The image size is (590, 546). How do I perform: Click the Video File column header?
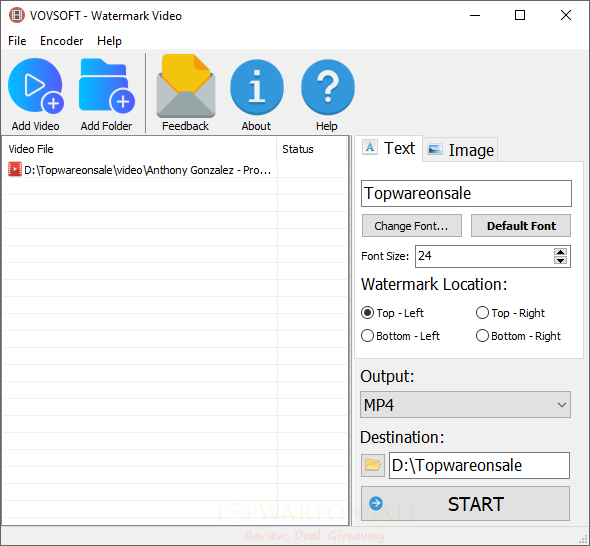point(139,149)
